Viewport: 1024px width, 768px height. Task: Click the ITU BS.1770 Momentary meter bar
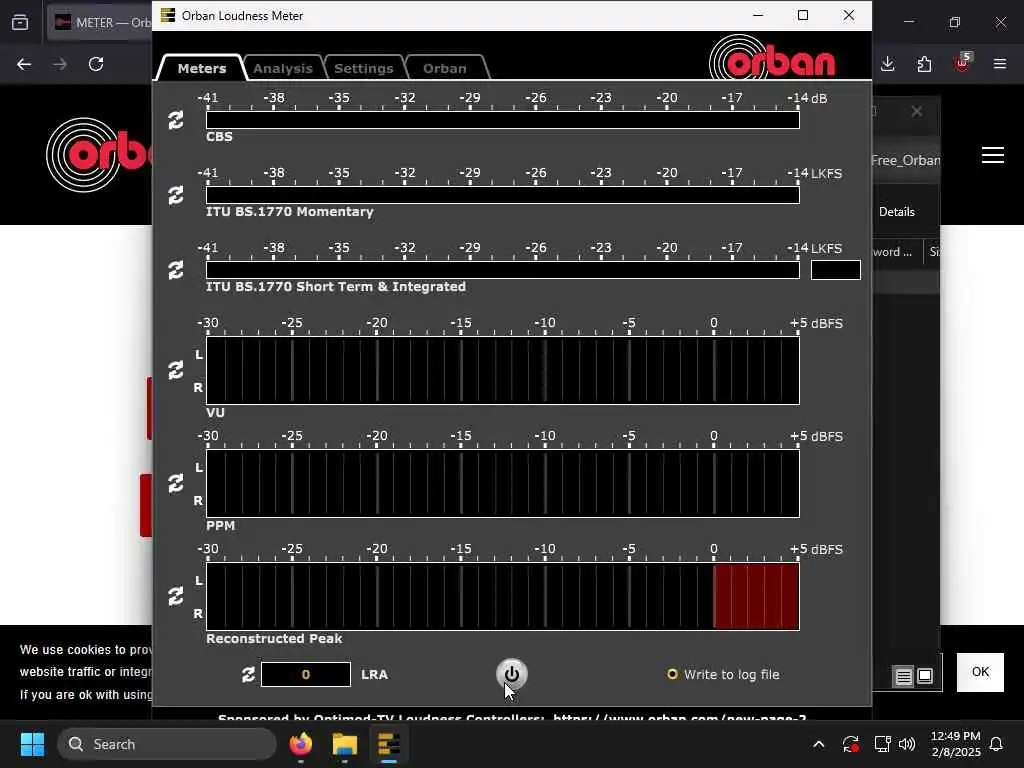tap(503, 195)
